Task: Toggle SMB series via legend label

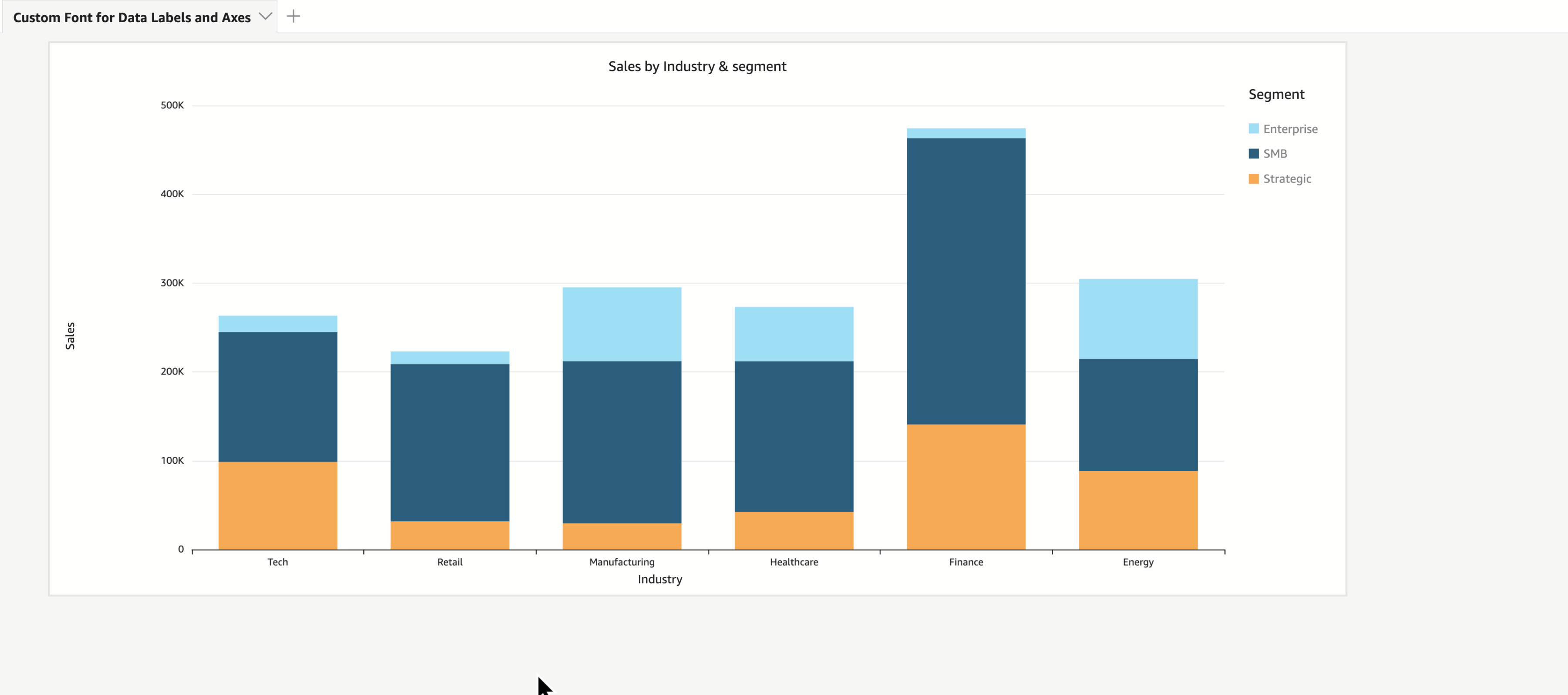Action: point(1274,154)
